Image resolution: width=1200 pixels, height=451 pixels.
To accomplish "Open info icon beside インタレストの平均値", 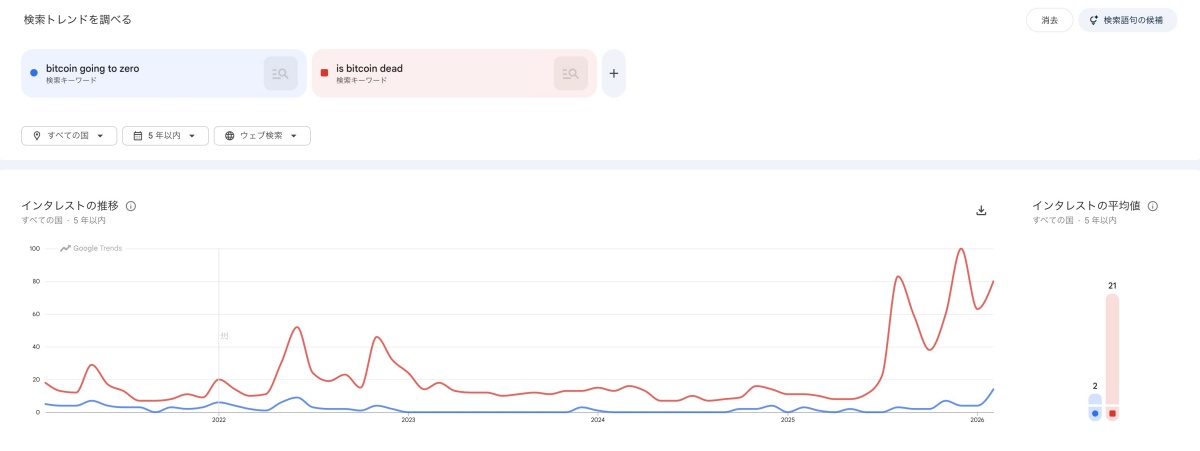I will (1153, 206).
